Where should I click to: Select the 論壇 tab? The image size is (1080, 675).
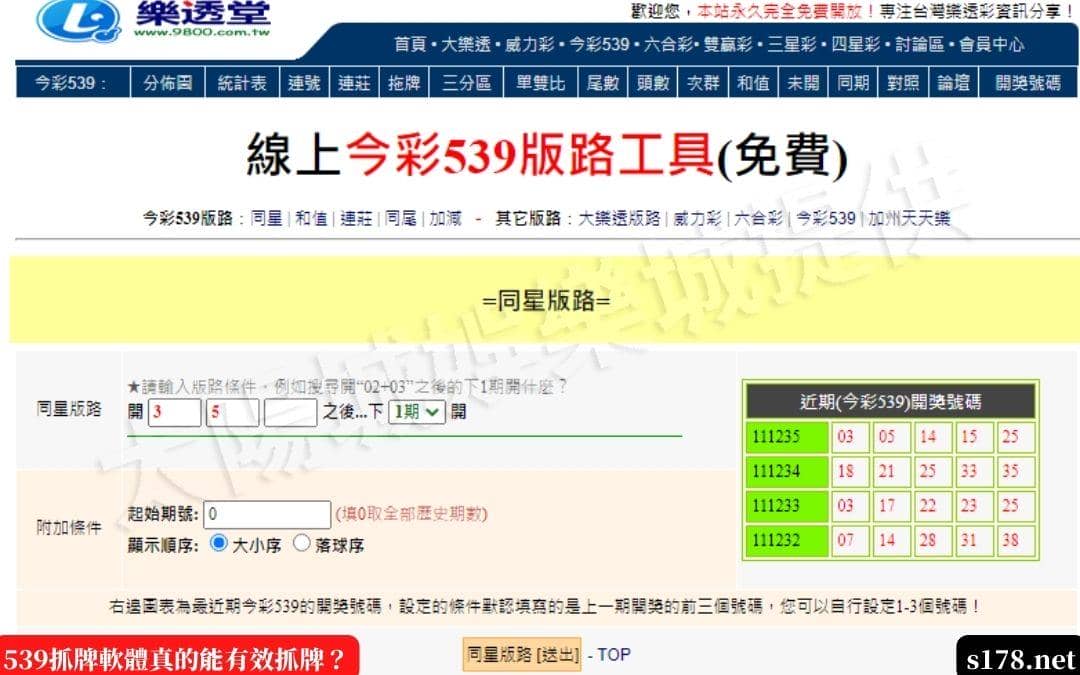[x=953, y=83]
